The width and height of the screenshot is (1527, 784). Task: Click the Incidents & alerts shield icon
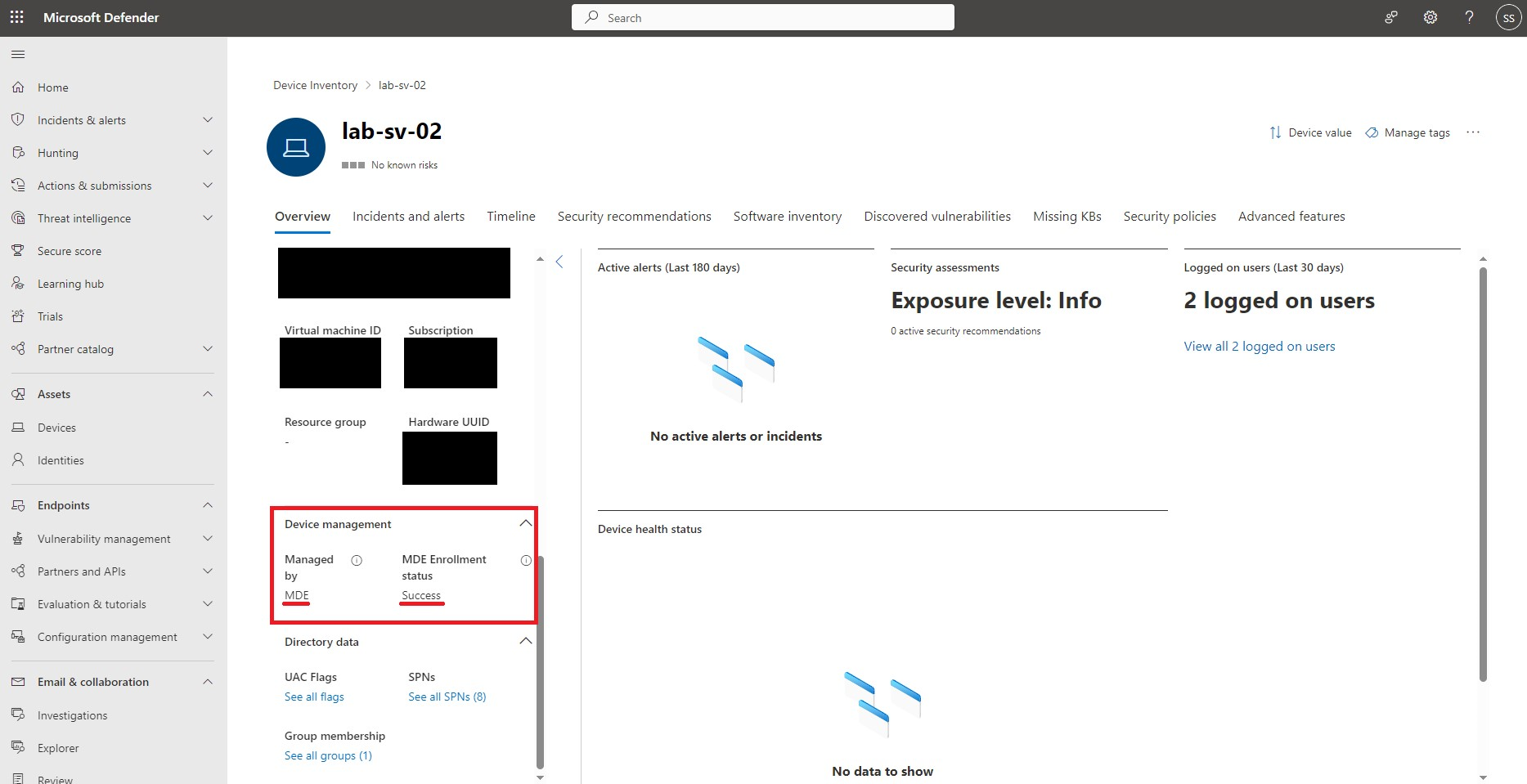click(18, 120)
